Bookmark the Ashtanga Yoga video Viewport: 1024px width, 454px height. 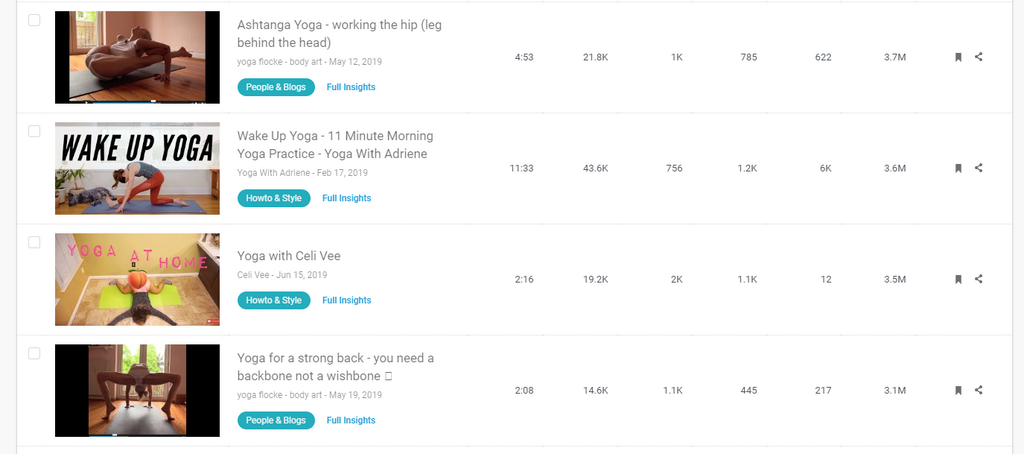pos(958,57)
